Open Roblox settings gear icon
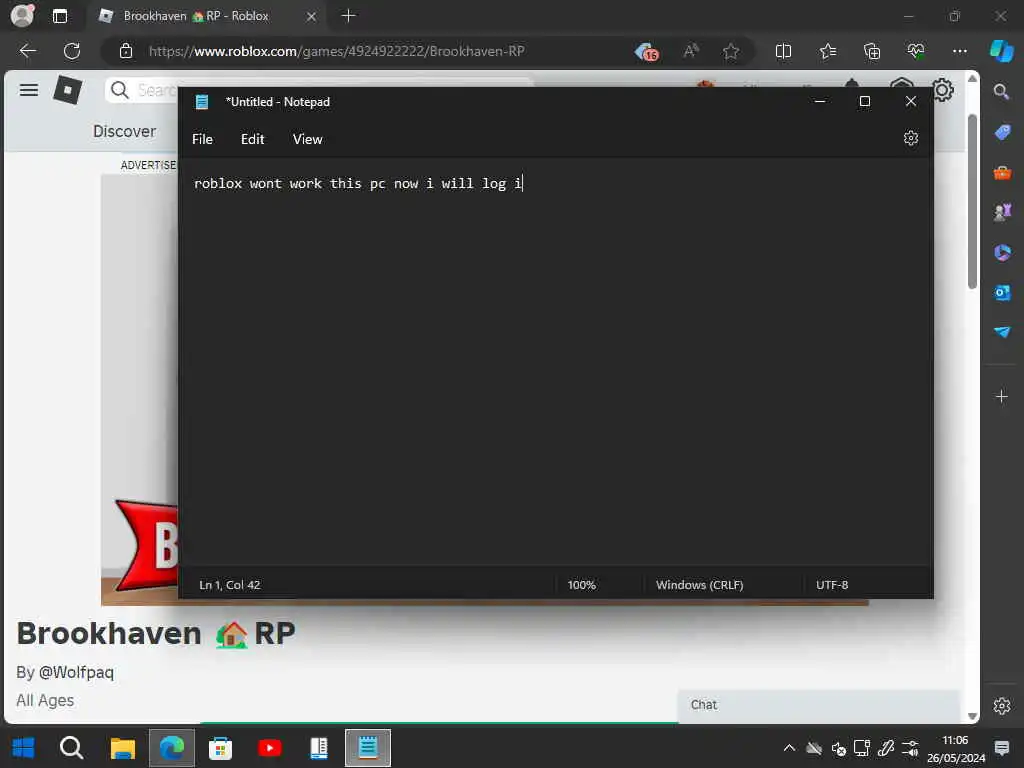Screen dimensions: 1024x768 (943, 90)
